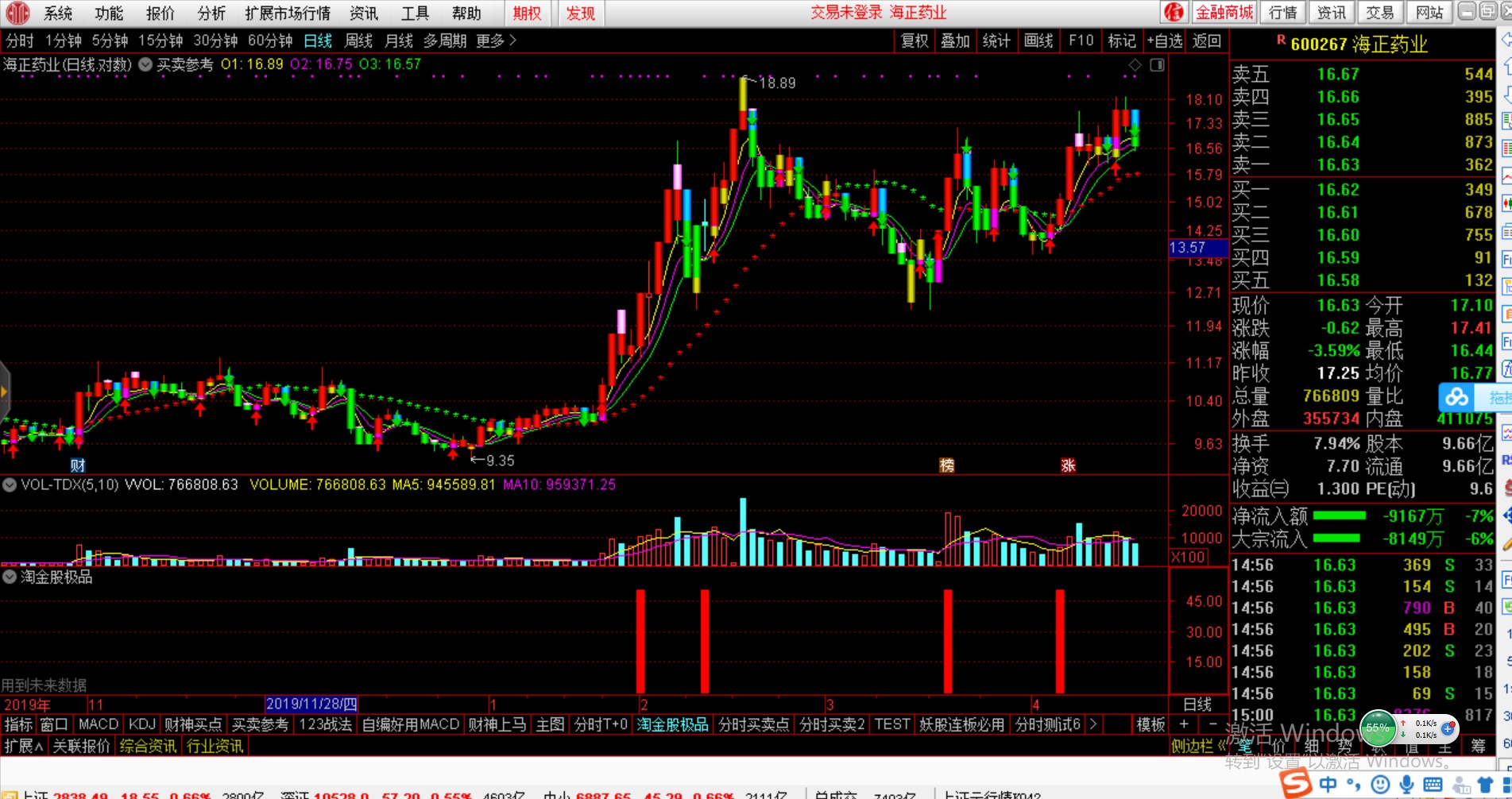Switch Sogou Chinese/English mode 中
The height and width of the screenshot is (799, 1512).
point(1328,785)
